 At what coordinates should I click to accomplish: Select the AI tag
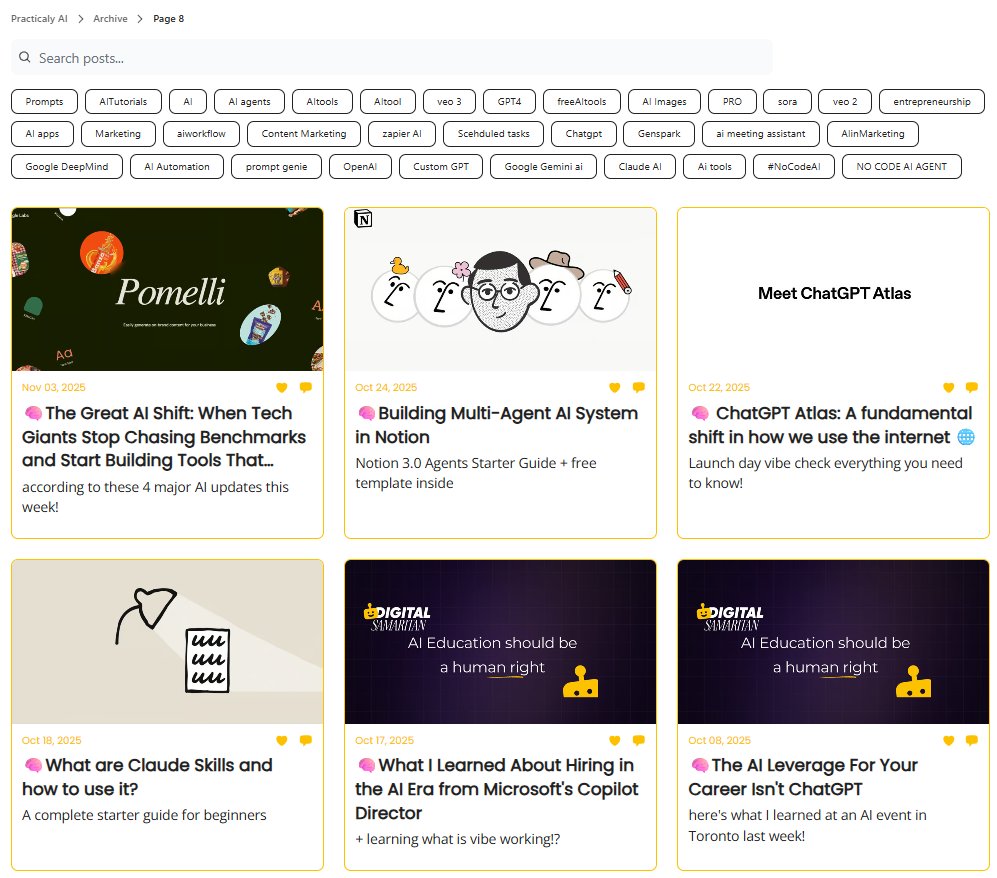[188, 102]
